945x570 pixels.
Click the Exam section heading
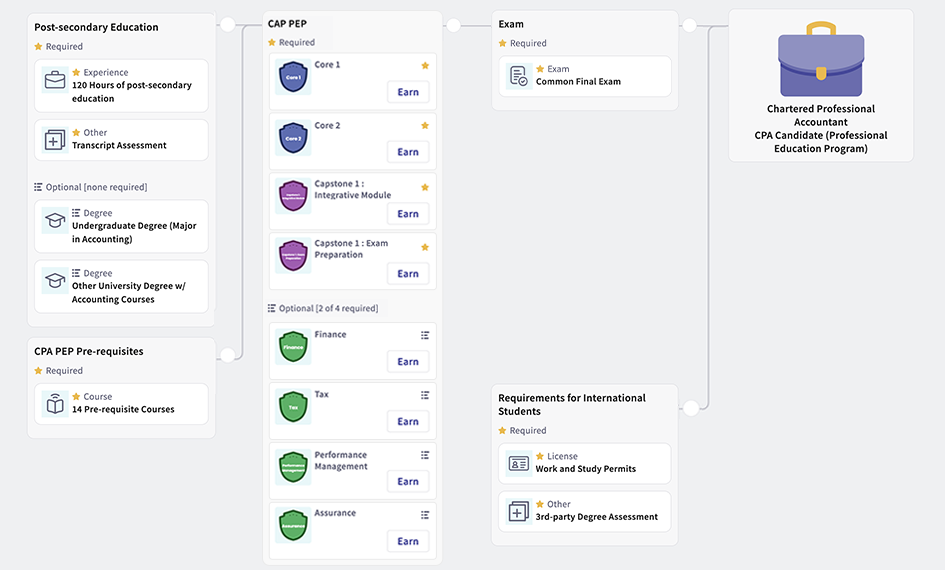coord(511,24)
